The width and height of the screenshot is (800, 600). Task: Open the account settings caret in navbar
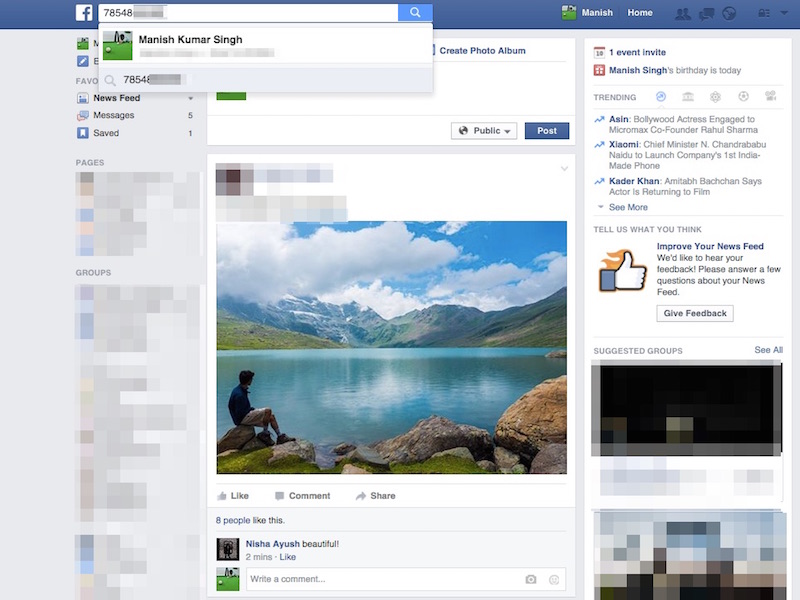pos(784,13)
